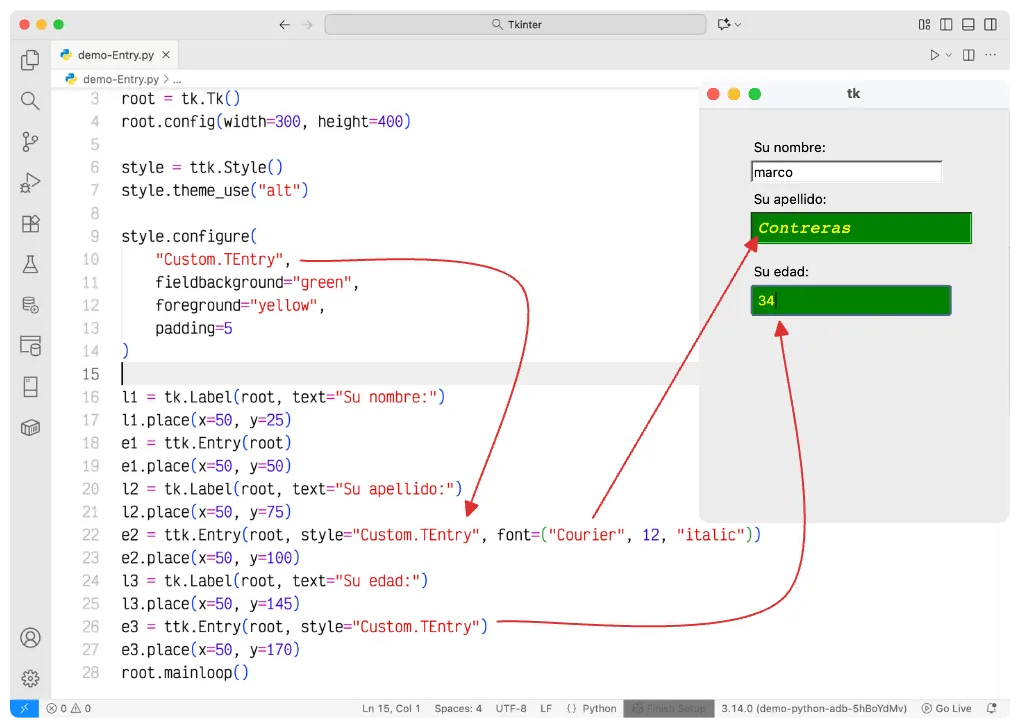This screenshot has width=1020, height=727.
Task: Click demo-Entry.py in the breadcrumb bar
Action: (120, 78)
